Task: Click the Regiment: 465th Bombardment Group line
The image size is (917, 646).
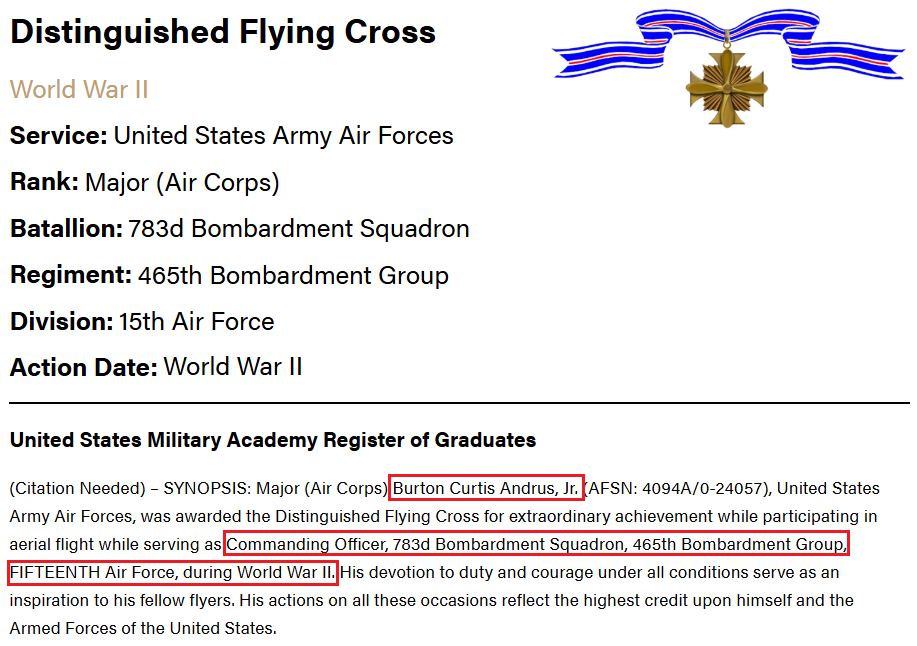Action: point(229,275)
